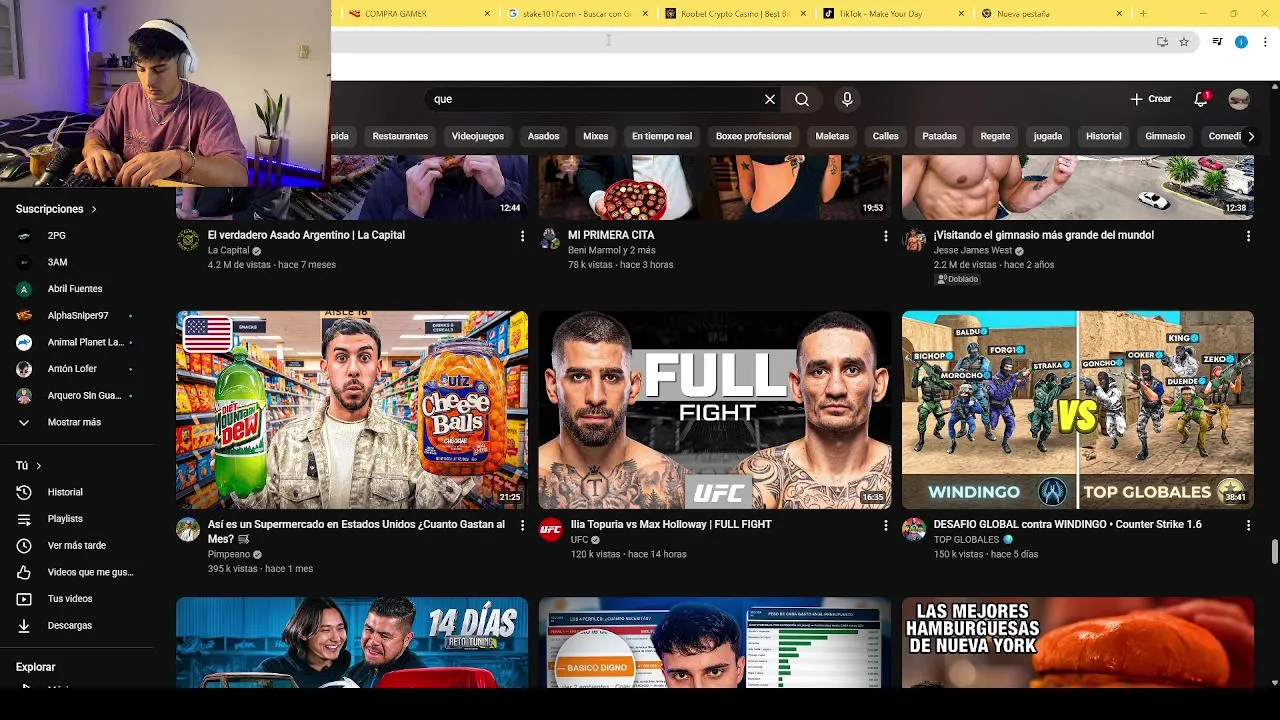Filter by Boxeo profesional chip
Viewport: 1280px width, 720px height.
pos(754,136)
